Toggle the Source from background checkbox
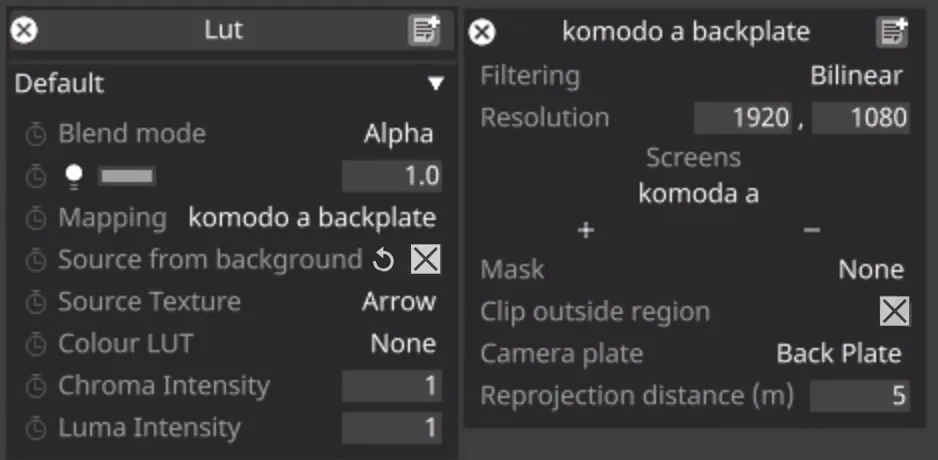 click(x=426, y=260)
